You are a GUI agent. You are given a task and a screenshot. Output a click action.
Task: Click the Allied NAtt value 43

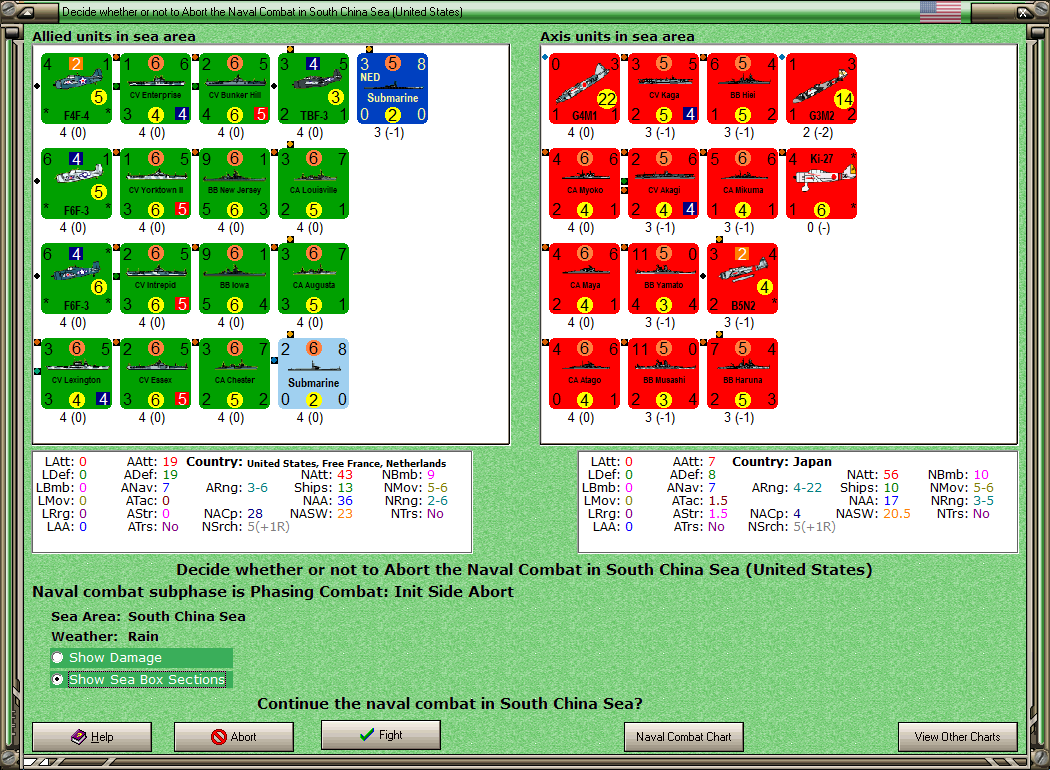click(345, 475)
